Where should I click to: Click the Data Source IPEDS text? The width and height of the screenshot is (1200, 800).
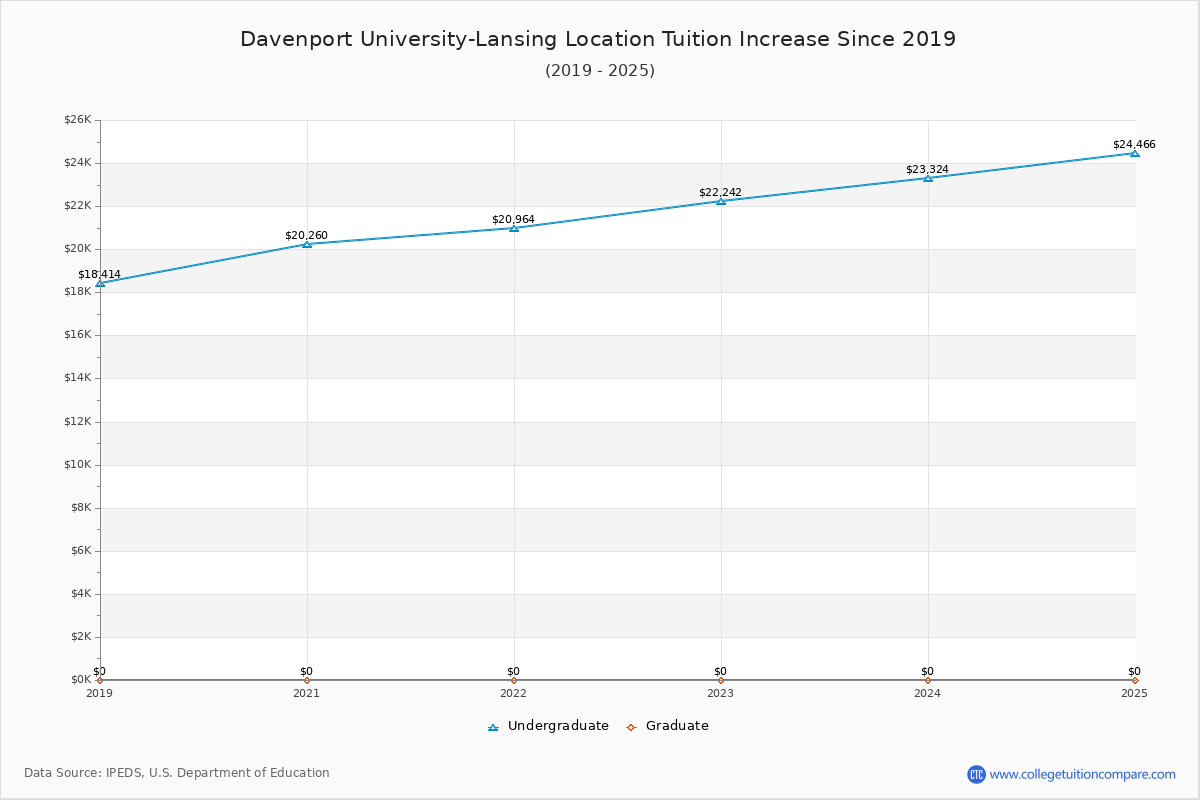click(x=177, y=773)
